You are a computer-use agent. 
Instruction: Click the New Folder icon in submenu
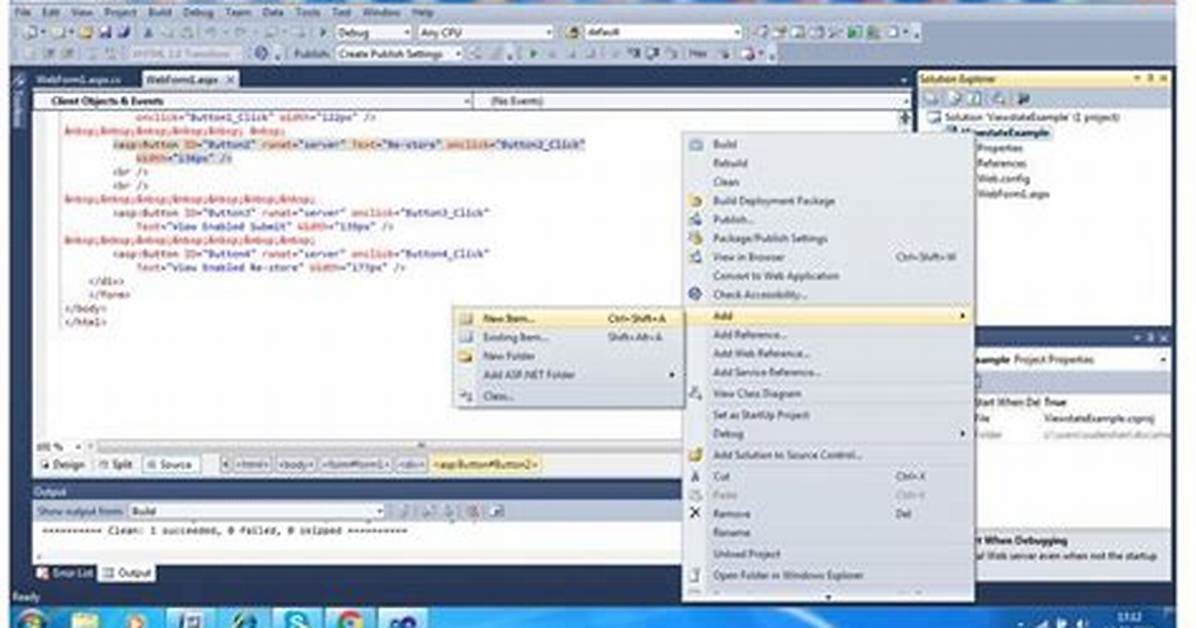(465, 356)
